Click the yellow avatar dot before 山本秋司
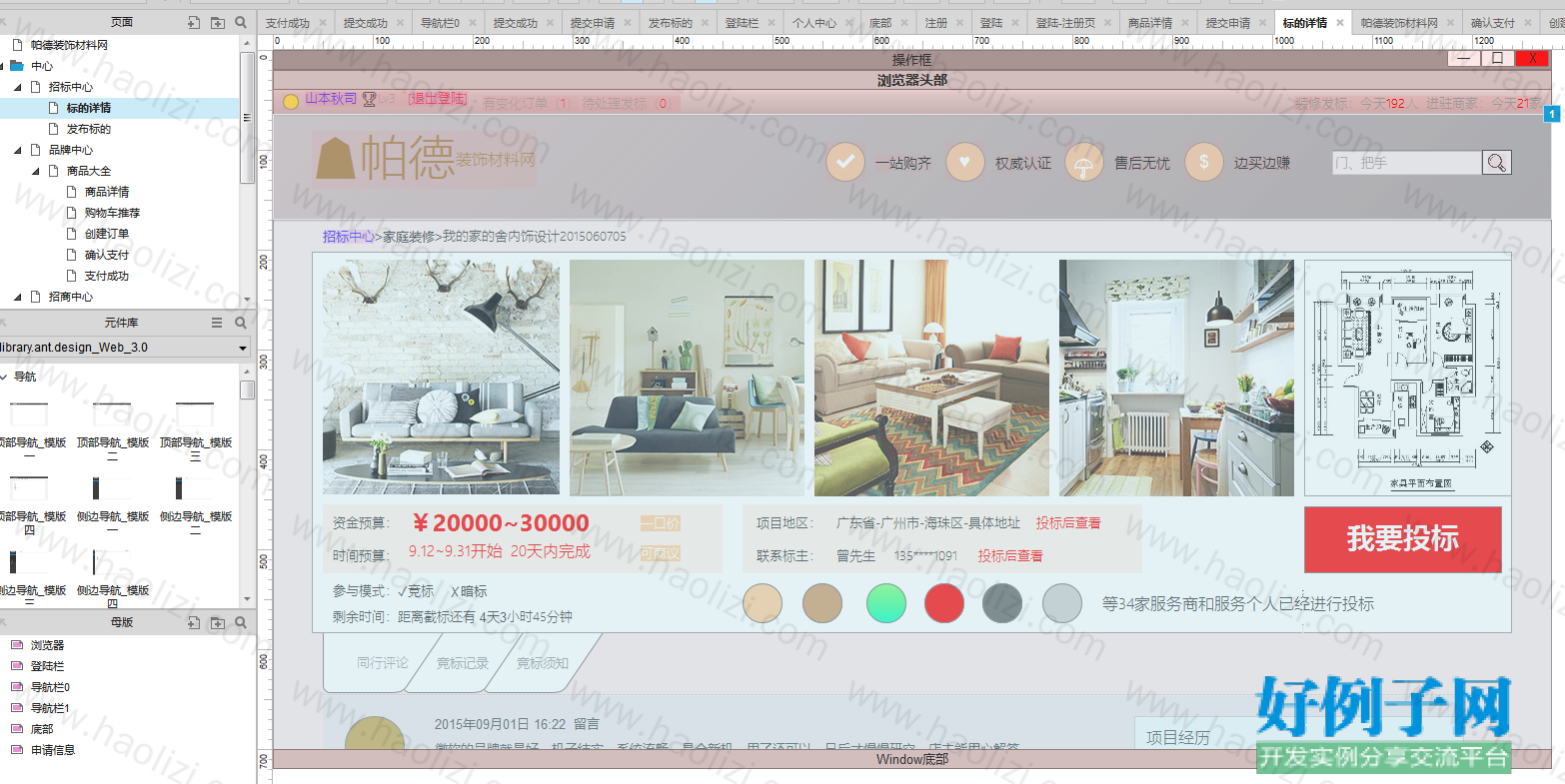 coord(291,101)
